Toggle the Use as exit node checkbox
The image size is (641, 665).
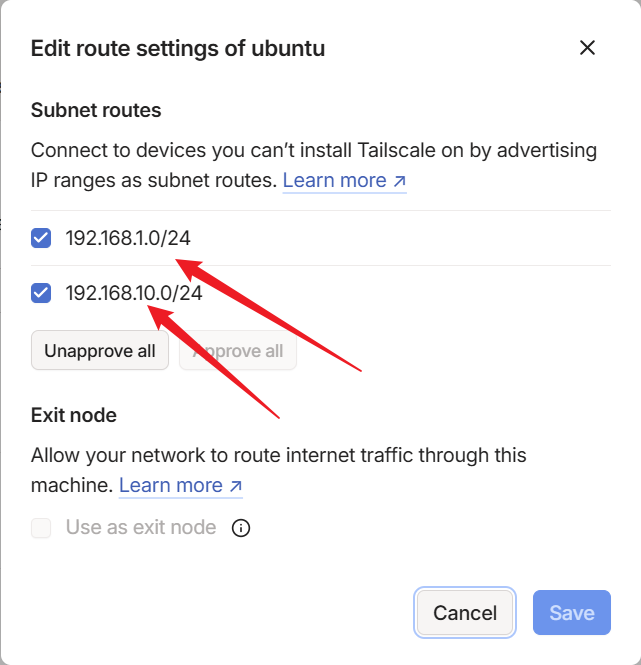[41, 527]
